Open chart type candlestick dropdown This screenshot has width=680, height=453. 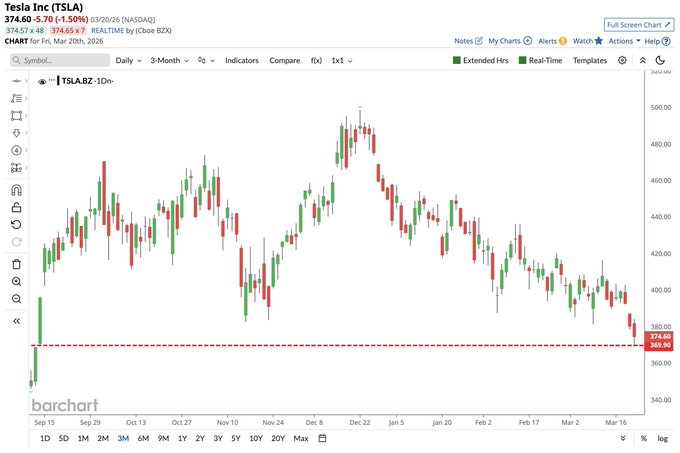pyautogui.click(x=206, y=60)
